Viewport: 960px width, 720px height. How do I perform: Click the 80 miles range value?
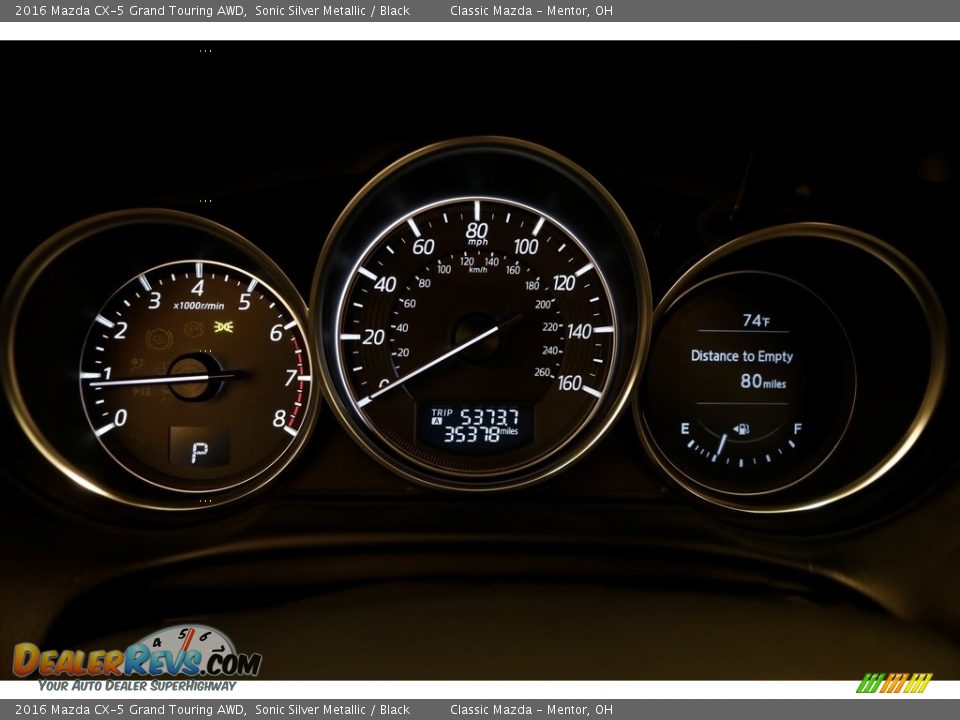point(762,381)
